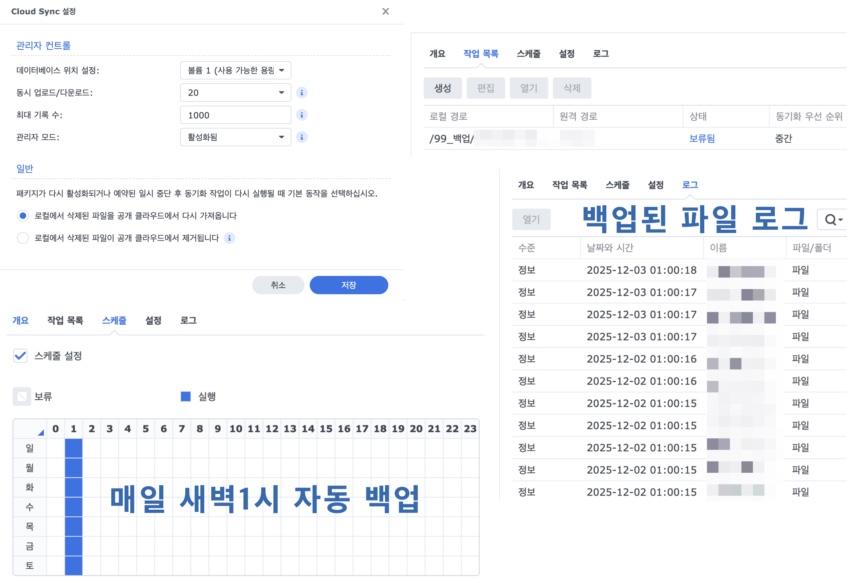This screenshot has height=583, width=860.
Task: Click the 생성 button to create a sync task
Action: 443,88
